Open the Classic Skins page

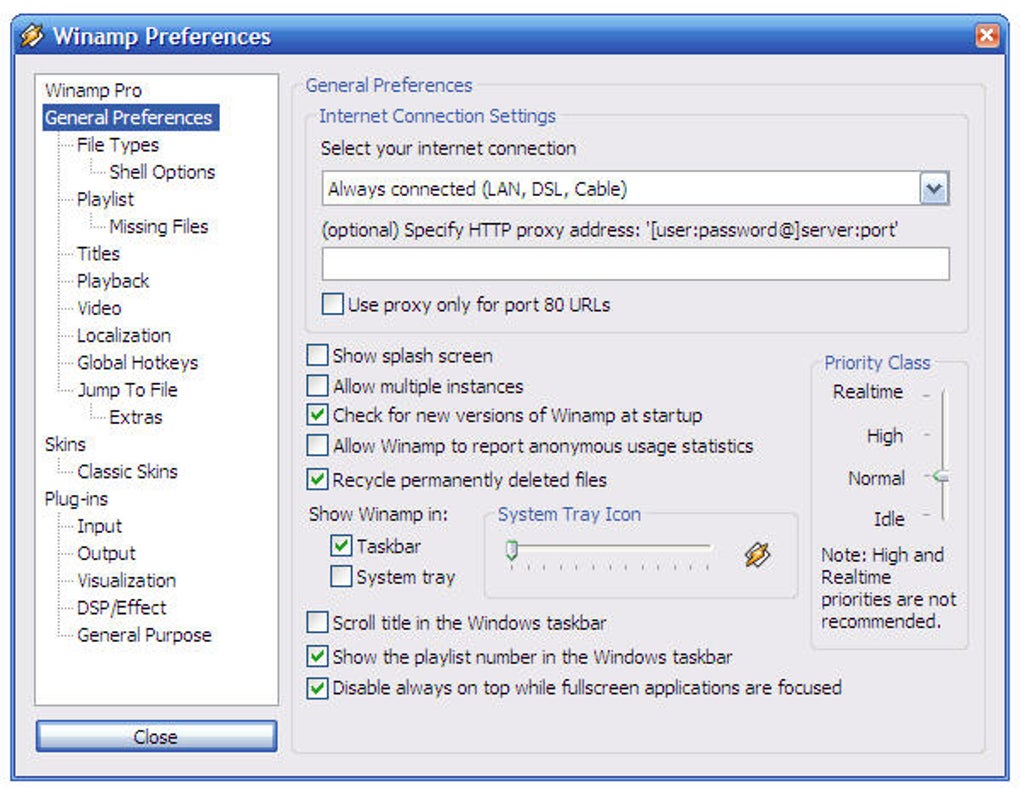point(128,471)
